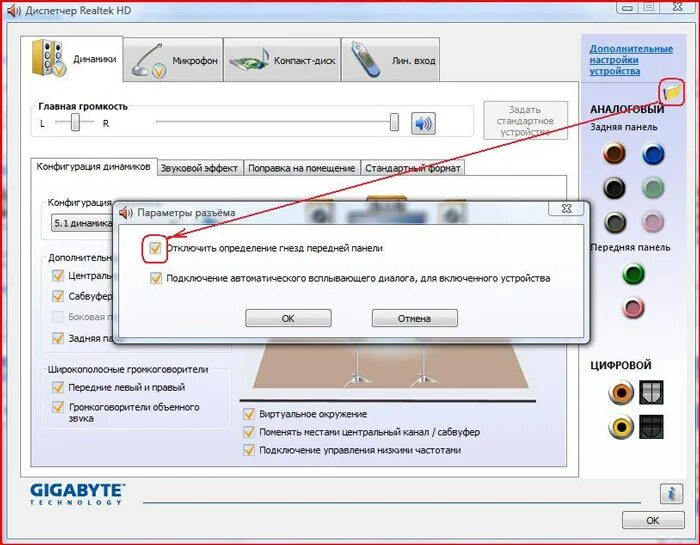Open the Лин. вход tab
Screen dimensions: 700x545
391,60
